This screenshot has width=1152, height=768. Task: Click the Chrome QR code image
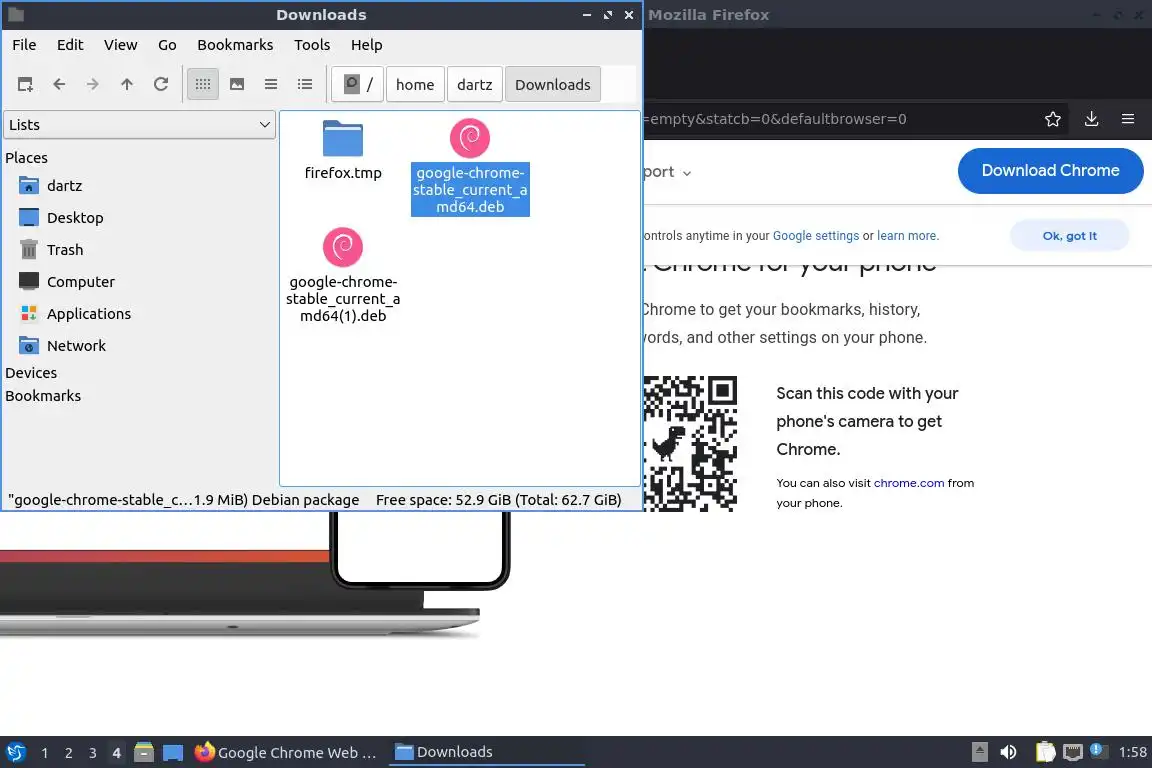pyautogui.click(x=691, y=444)
